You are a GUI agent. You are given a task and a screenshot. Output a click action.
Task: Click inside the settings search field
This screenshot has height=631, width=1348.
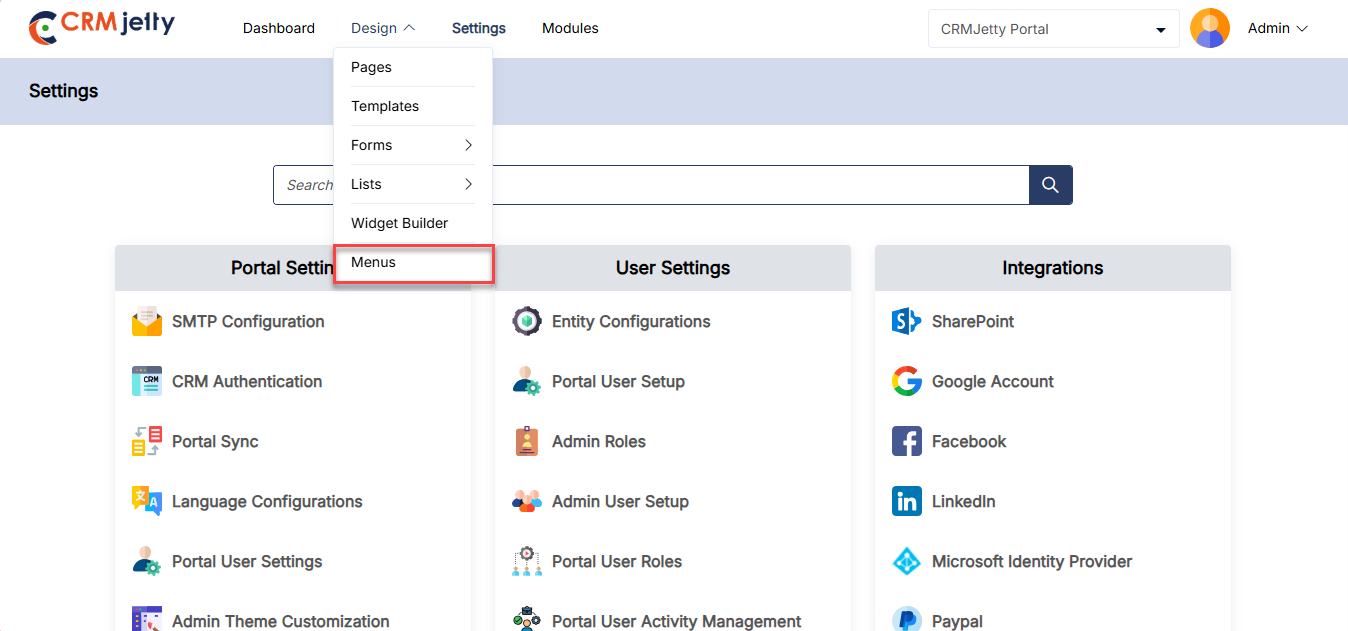pos(651,185)
